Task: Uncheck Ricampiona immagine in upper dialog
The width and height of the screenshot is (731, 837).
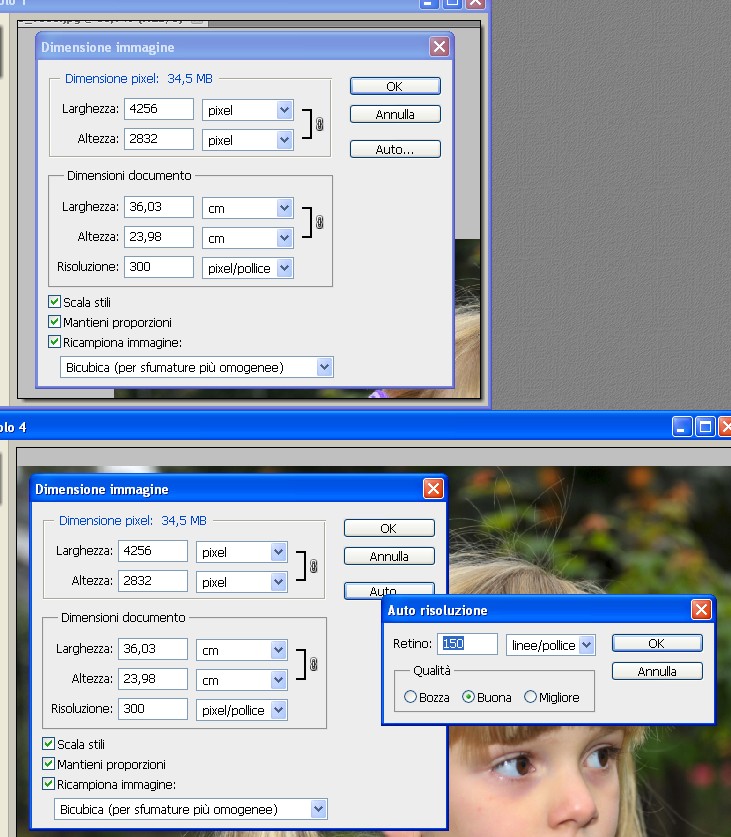Action: tap(55, 342)
